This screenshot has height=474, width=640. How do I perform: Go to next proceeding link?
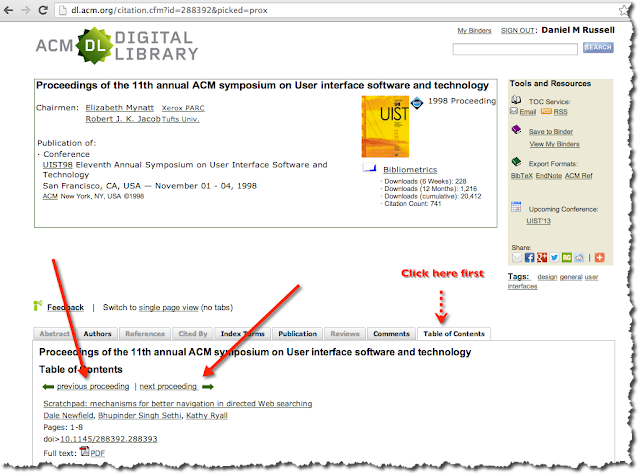pos(168,386)
